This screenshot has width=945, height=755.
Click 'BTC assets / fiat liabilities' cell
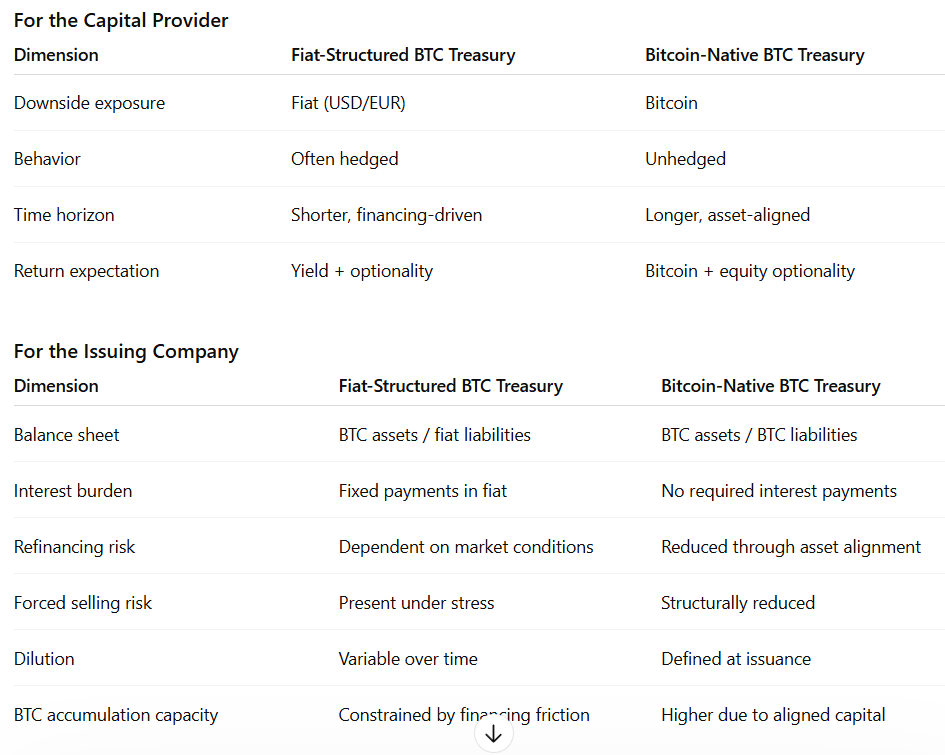(x=435, y=435)
